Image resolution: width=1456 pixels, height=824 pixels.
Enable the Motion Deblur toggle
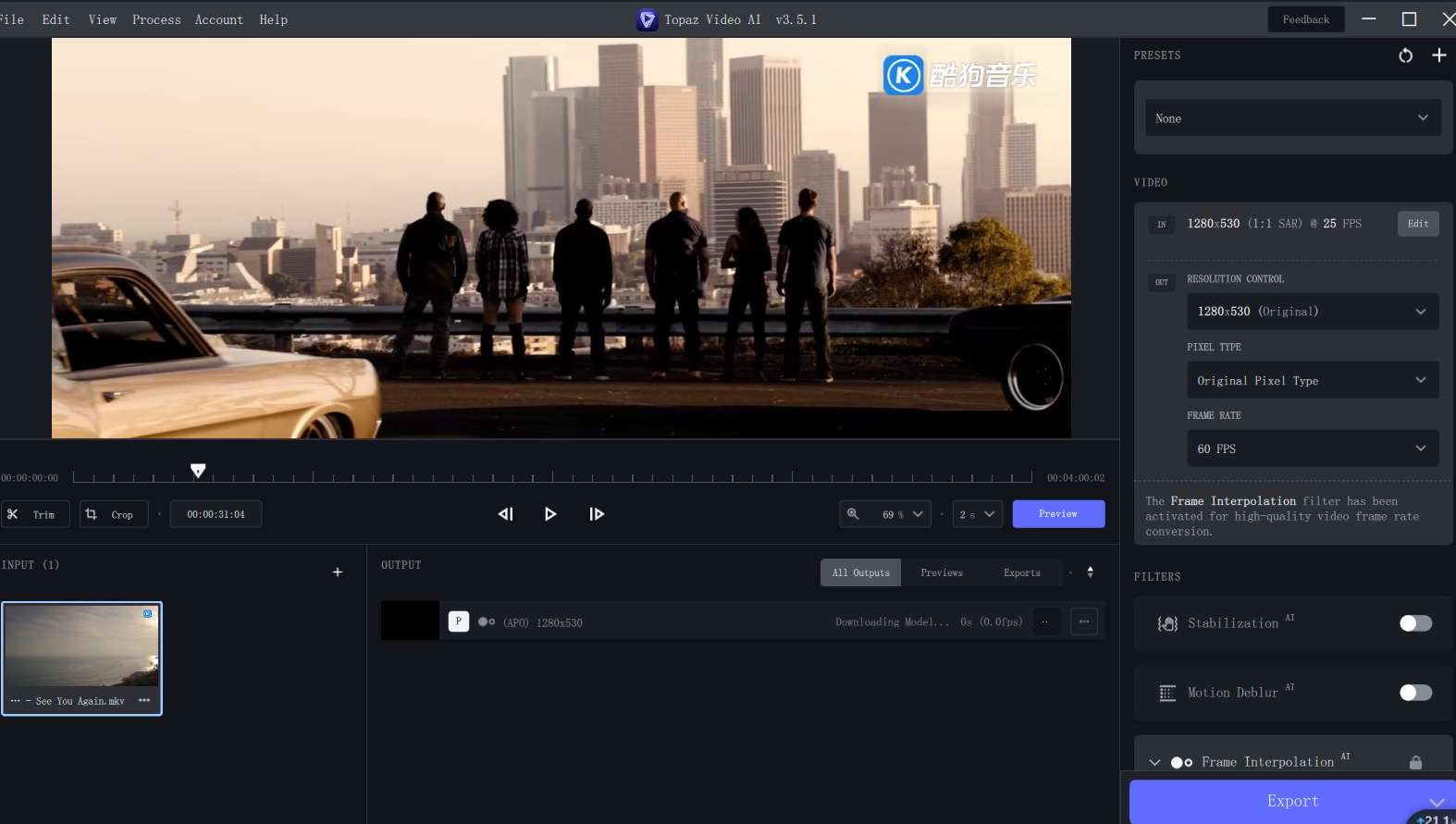click(x=1415, y=693)
